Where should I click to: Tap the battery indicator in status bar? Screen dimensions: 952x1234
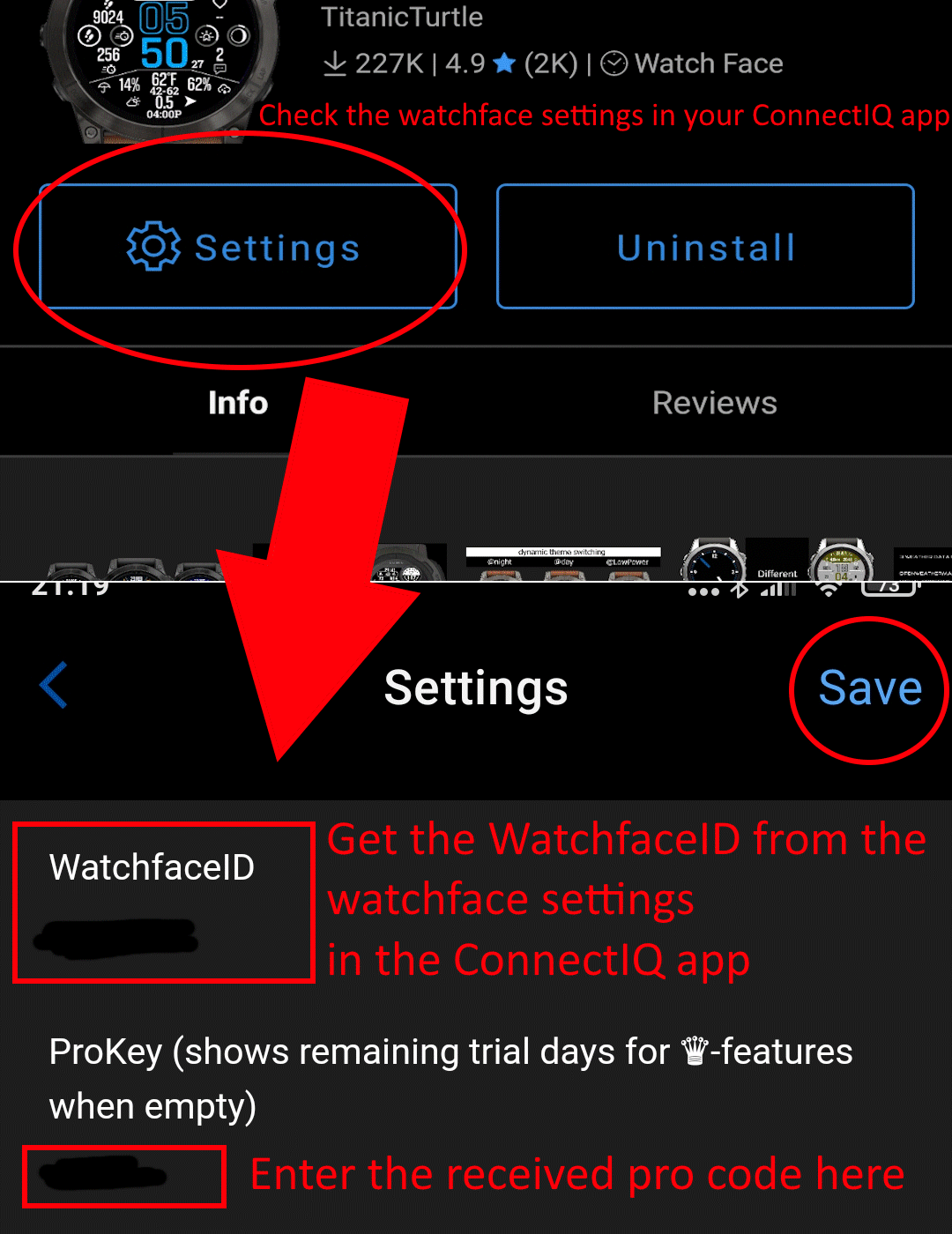point(889,587)
